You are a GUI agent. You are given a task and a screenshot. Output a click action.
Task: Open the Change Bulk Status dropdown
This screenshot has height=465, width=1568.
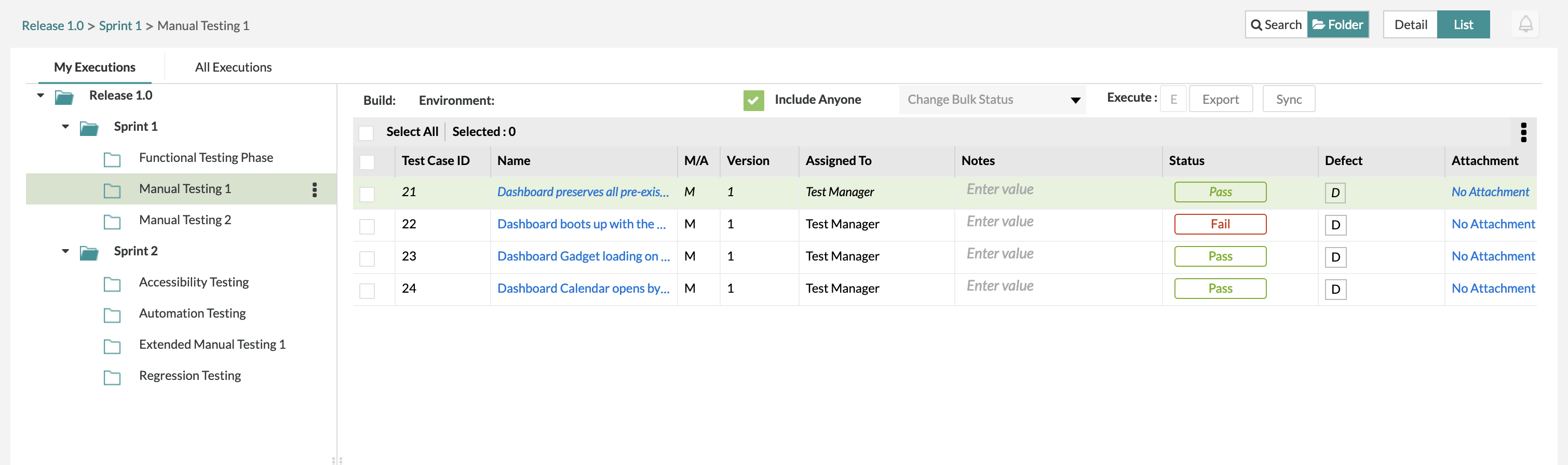pyautogui.click(x=992, y=100)
